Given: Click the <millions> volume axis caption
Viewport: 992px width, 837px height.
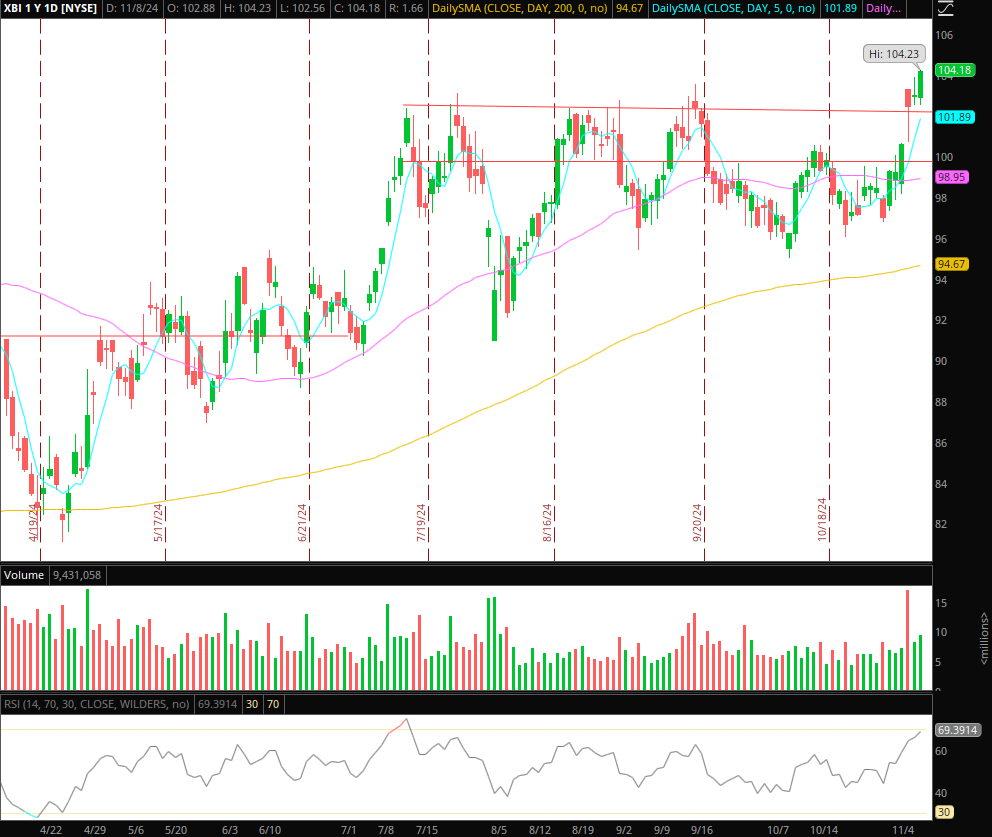Looking at the screenshot, I should coord(984,638).
